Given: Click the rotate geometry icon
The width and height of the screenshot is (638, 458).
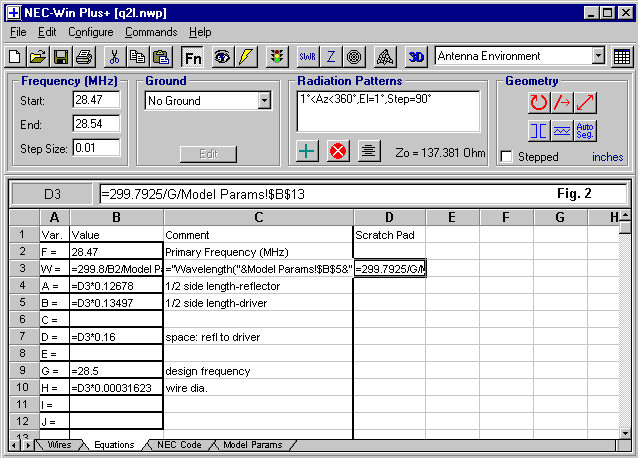Looking at the screenshot, I should pyautogui.click(x=539, y=102).
